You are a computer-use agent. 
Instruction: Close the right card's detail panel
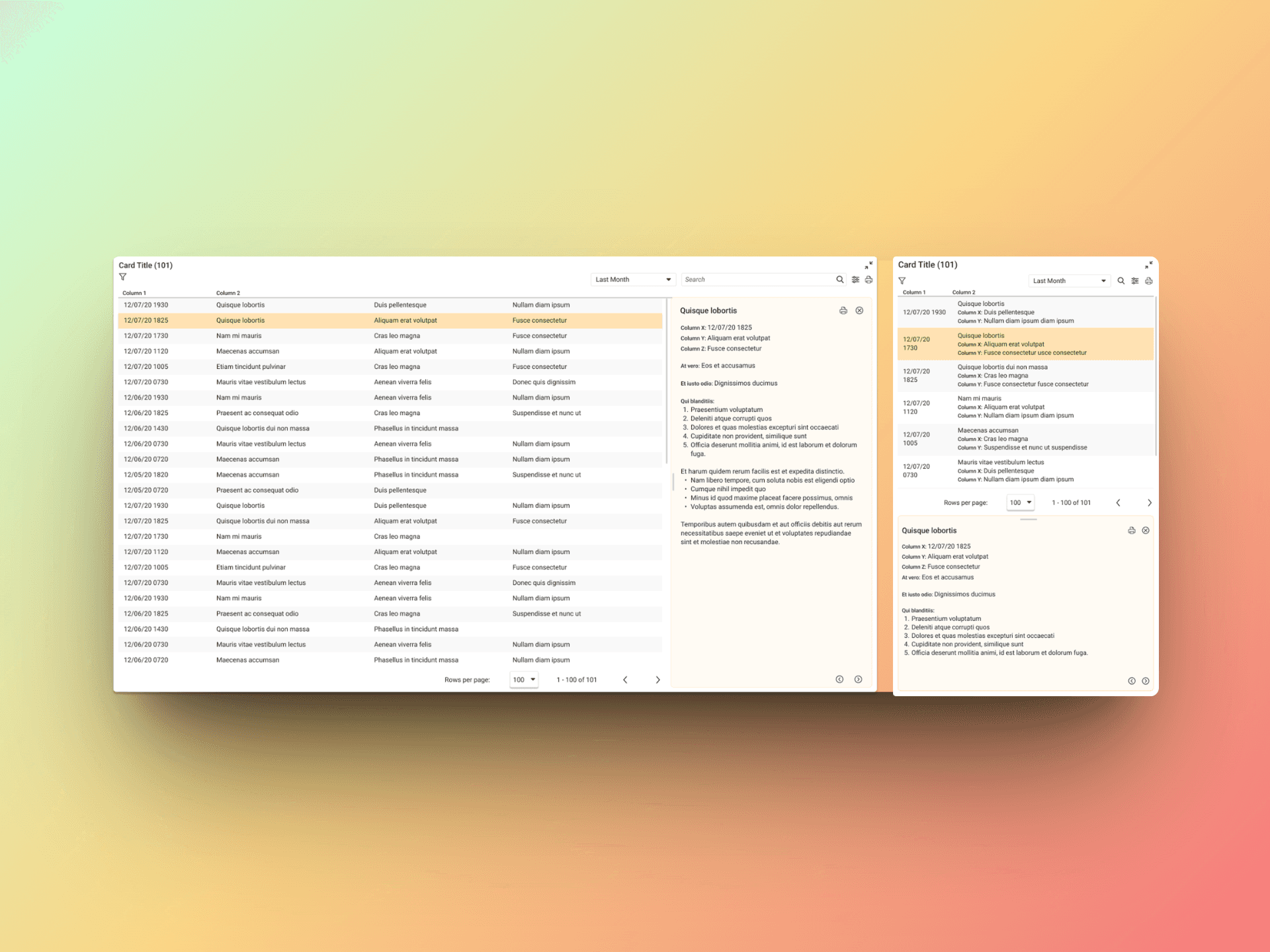[x=1146, y=530]
